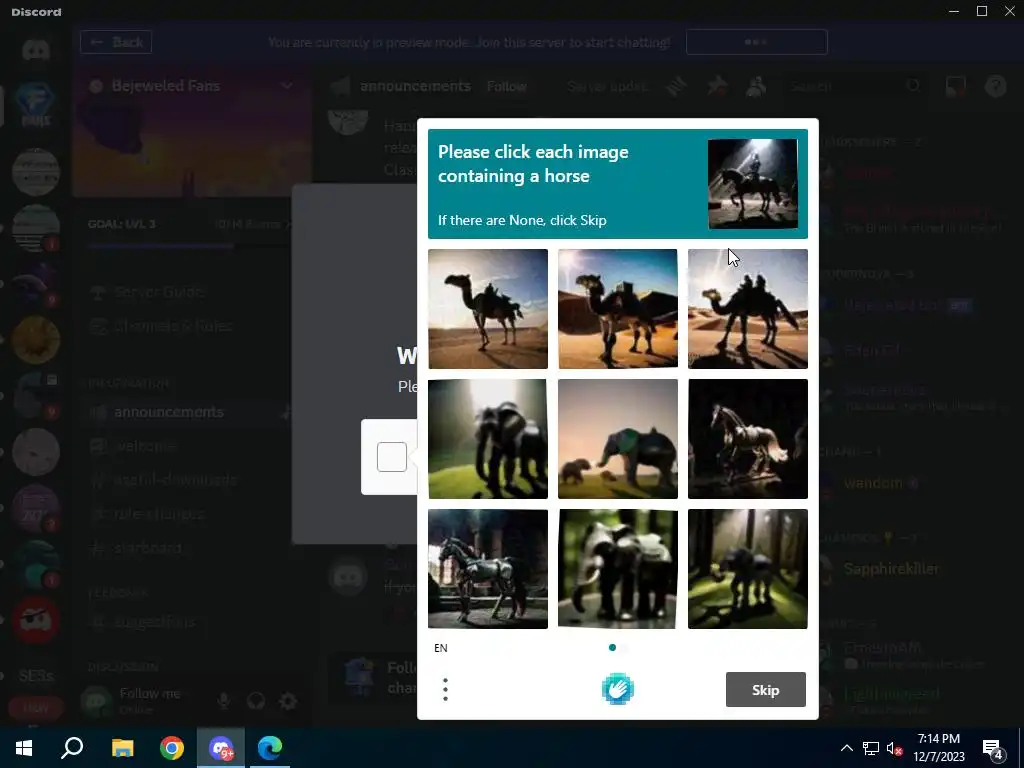Open the threads icon in the channel header
The width and height of the screenshot is (1024, 768).
coord(677,86)
